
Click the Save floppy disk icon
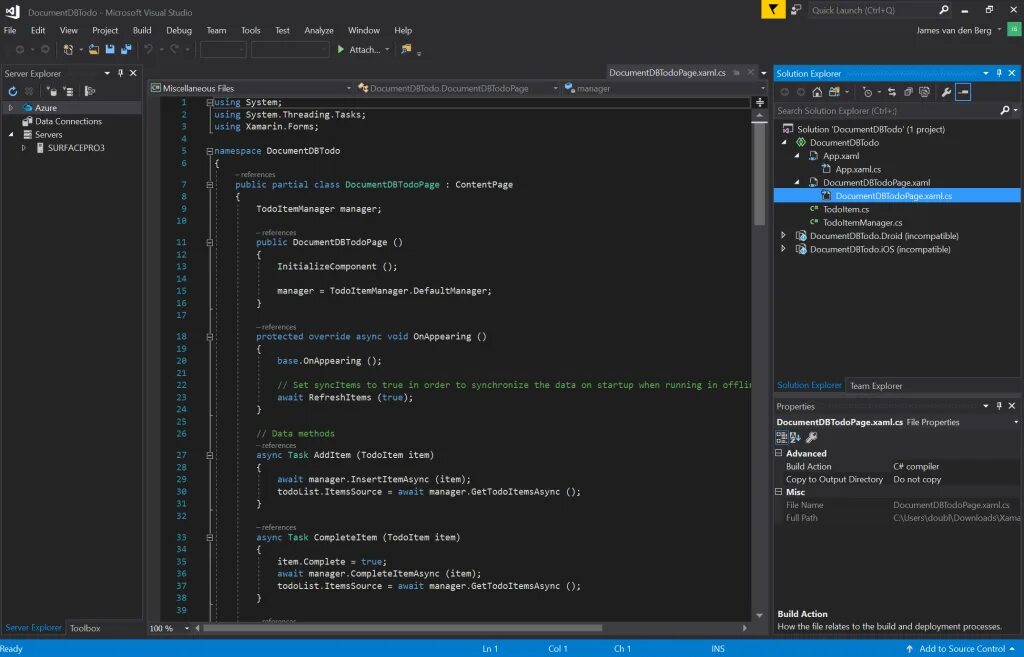pyautogui.click(x=110, y=49)
